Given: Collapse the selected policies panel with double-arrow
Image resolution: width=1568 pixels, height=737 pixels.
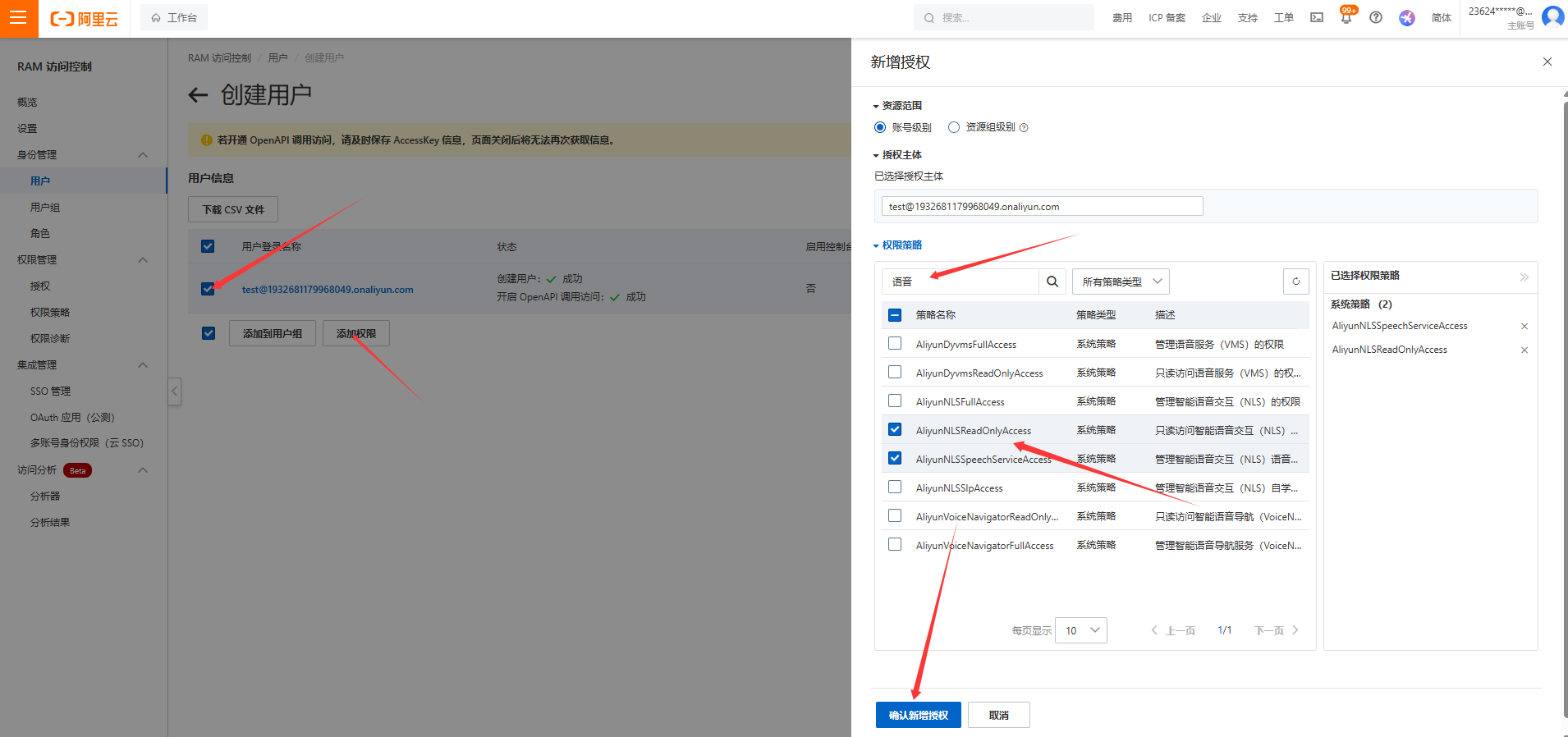Looking at the screenshot, I should 1524,277.
